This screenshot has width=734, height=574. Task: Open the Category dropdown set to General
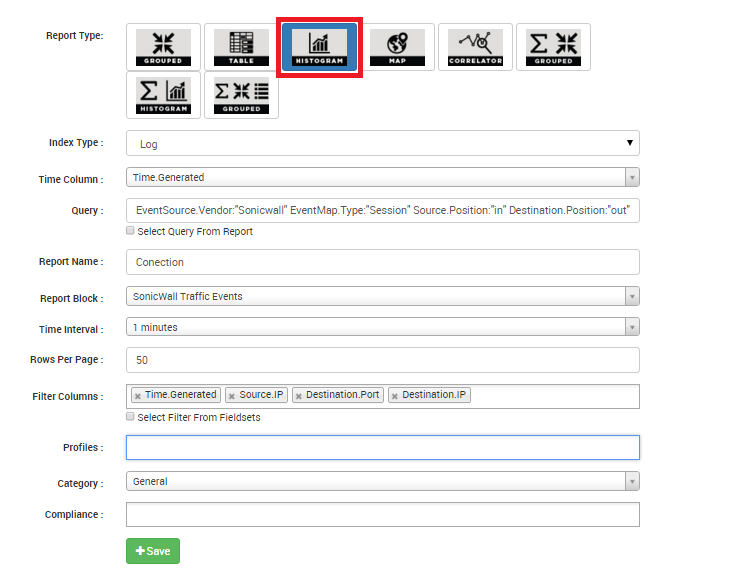tap(382, 481)
